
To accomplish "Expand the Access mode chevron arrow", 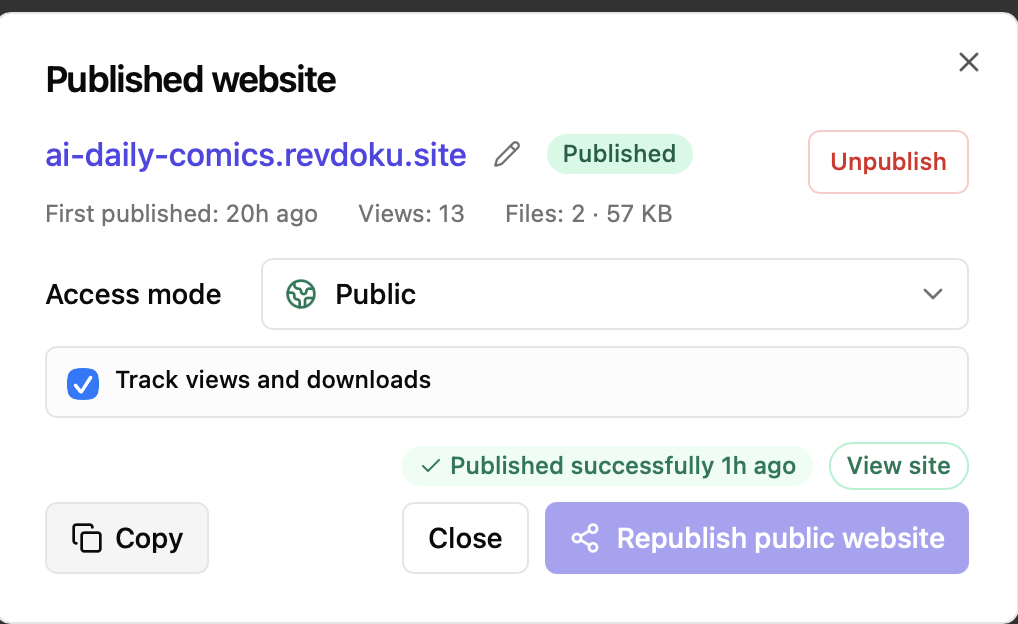I will (933, 294).
